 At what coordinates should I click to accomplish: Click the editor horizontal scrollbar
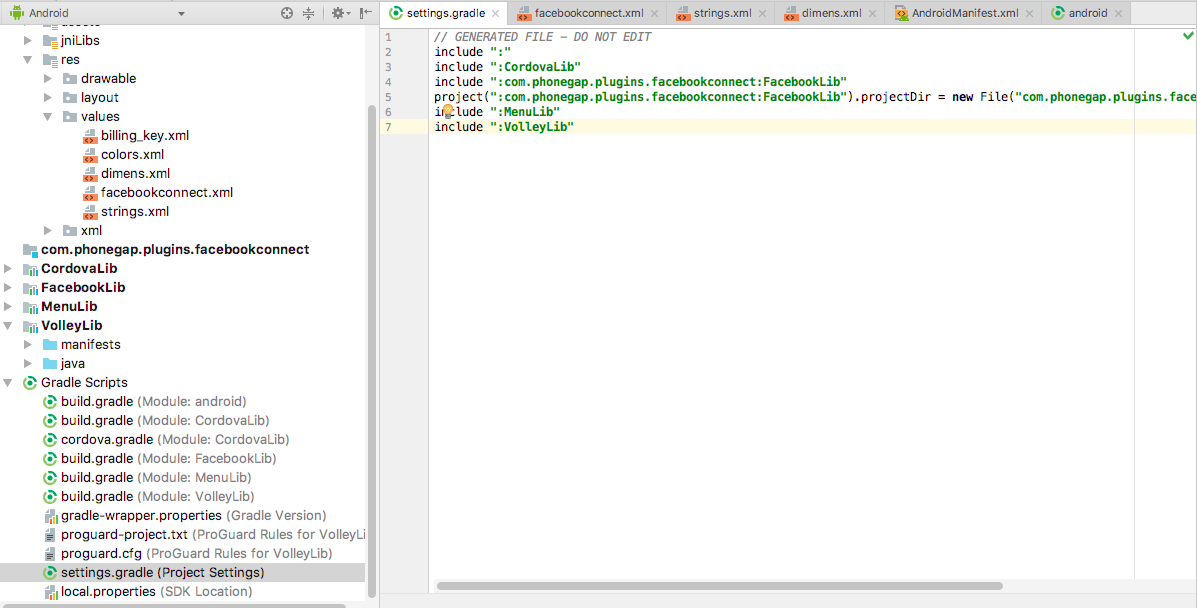720,586
